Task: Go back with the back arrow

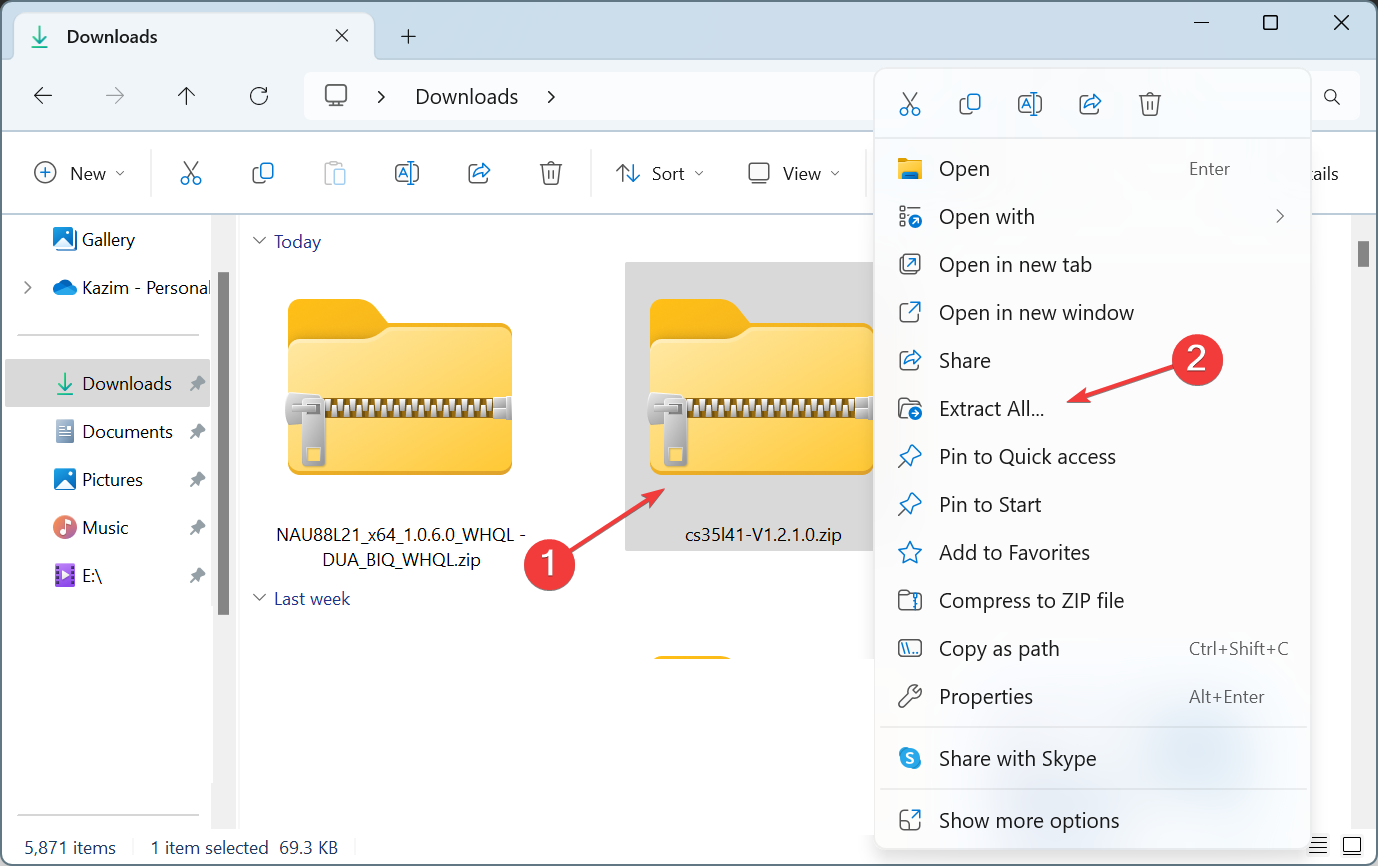Action: pos(43,96)
